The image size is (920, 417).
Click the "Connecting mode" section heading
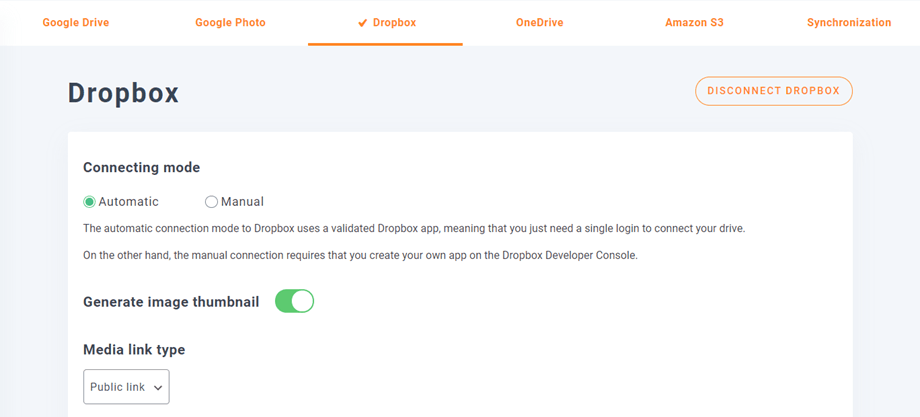pos(141,168)
